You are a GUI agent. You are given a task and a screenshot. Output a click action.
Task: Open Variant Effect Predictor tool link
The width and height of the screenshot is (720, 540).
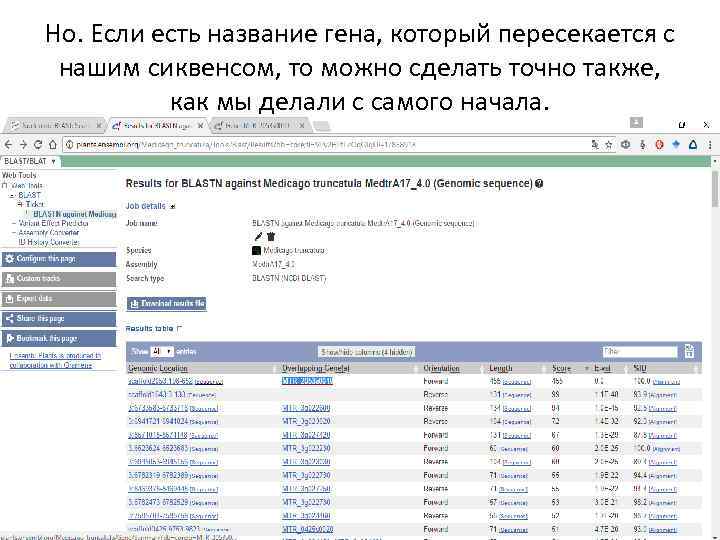[x=53, y=223]
